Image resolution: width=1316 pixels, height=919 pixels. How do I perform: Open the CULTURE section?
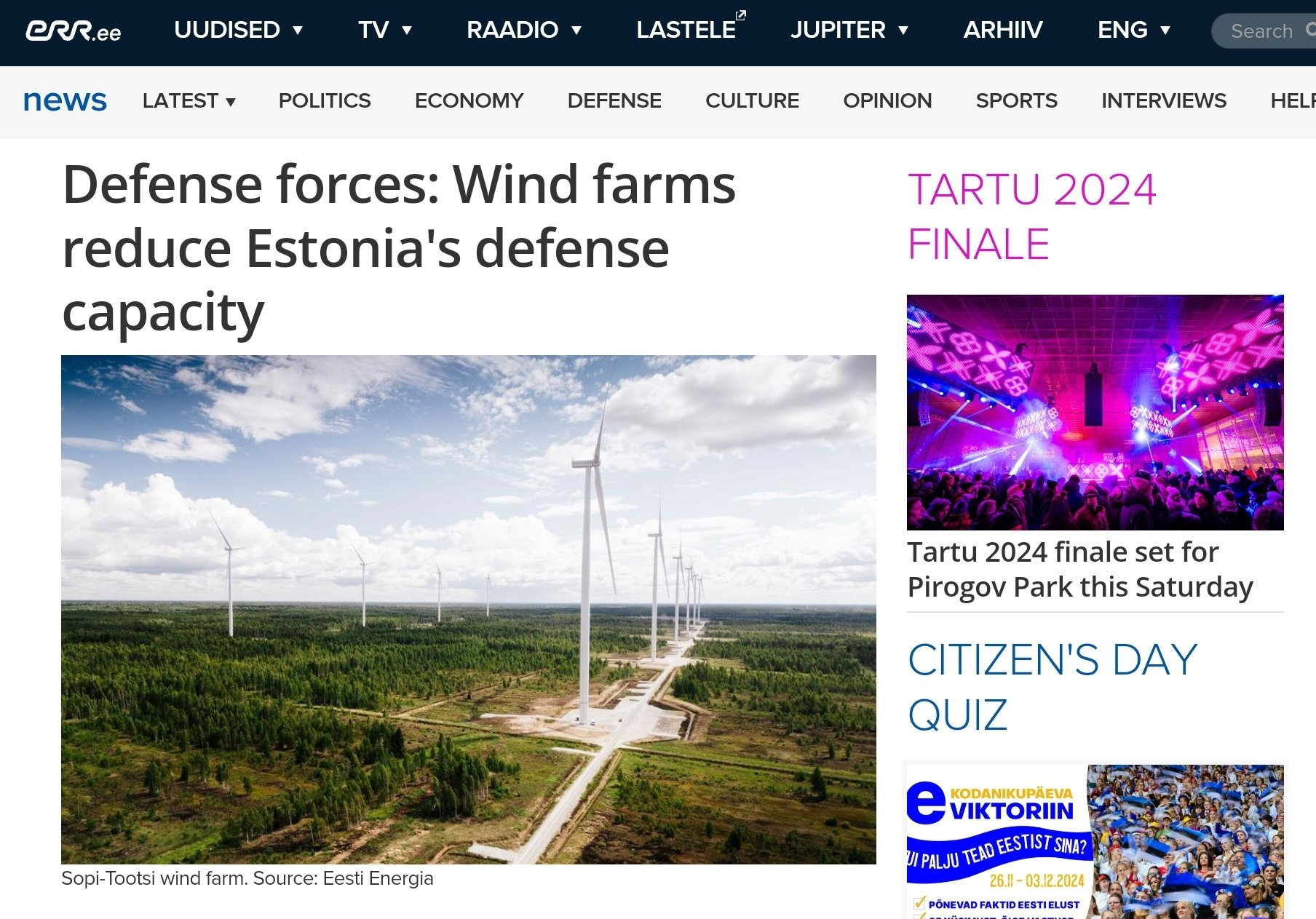pyautogui.click(x=752, y=100)
